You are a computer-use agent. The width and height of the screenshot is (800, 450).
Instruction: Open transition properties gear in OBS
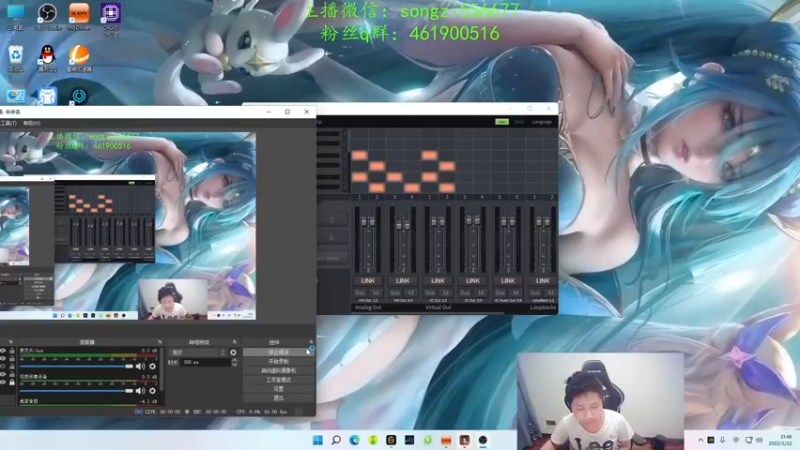(233, 353)
